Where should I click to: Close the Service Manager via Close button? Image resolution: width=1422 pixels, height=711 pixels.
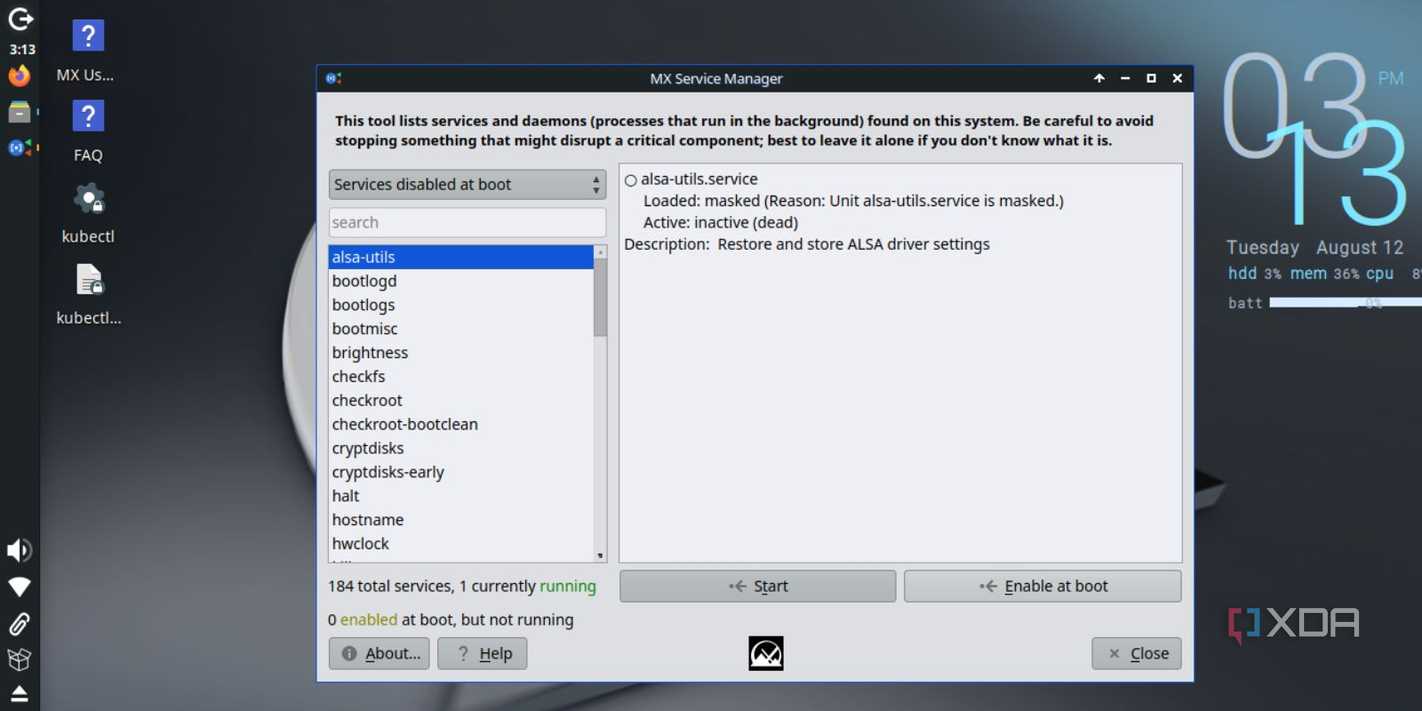[x=1136, y=653]
